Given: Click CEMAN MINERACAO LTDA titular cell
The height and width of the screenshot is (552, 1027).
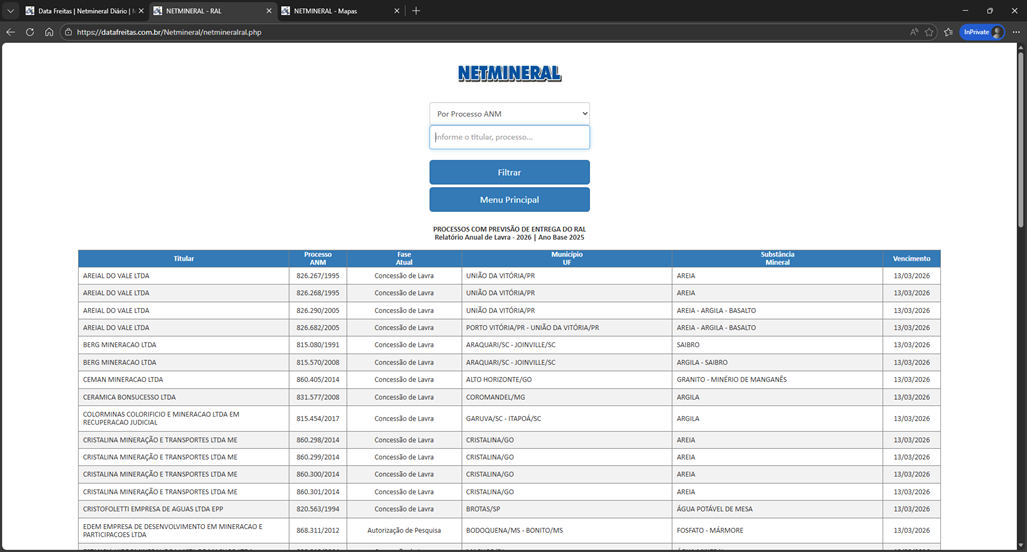Looking at the screenshot, I should [x=183, y=380].
